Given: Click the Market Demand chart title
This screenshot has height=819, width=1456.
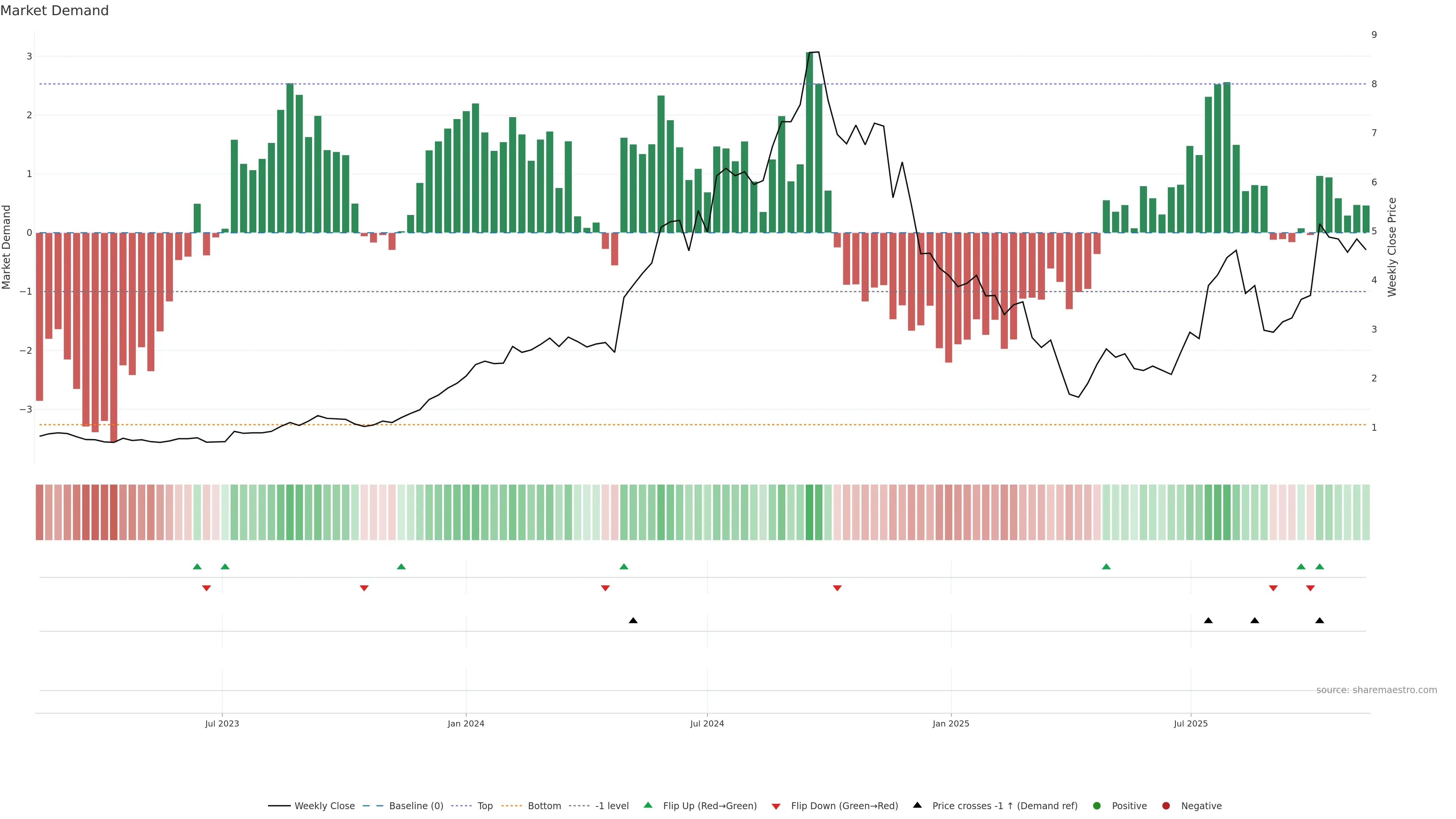Looking at the screenshot, I should coord(54,11).
